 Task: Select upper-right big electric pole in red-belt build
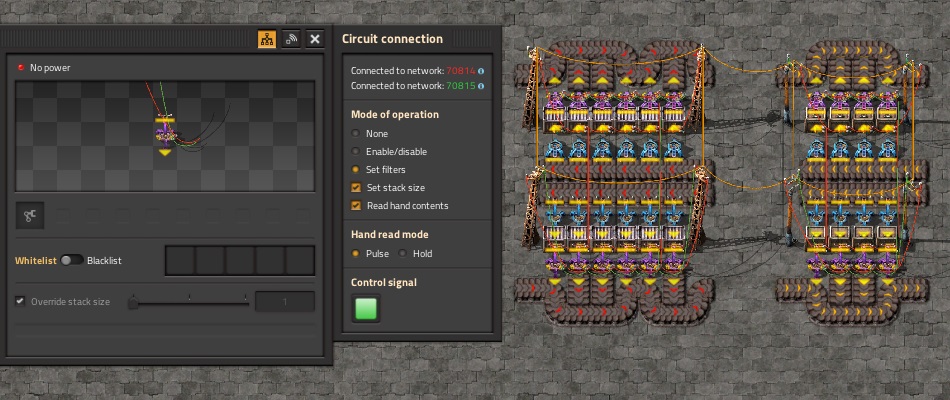click(x=700, y=88)
